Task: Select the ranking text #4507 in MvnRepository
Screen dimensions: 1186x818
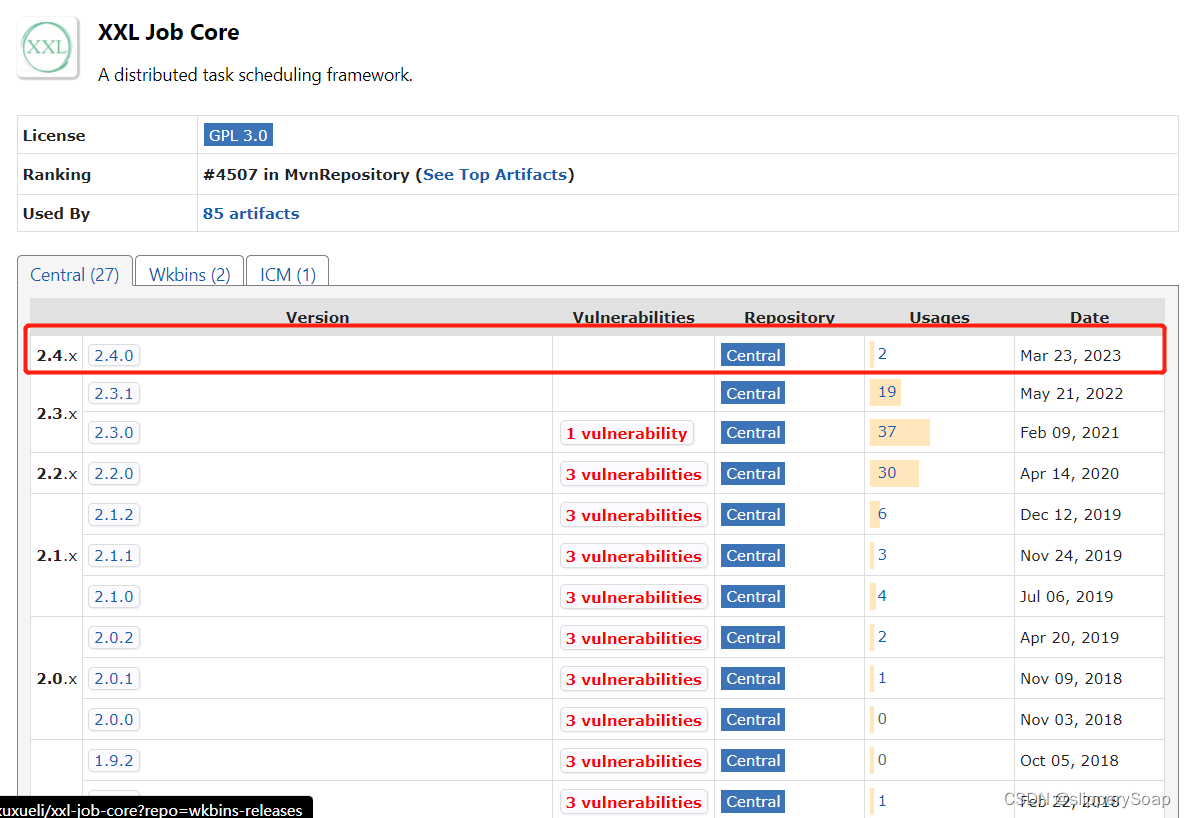Action: coord(306,175)
